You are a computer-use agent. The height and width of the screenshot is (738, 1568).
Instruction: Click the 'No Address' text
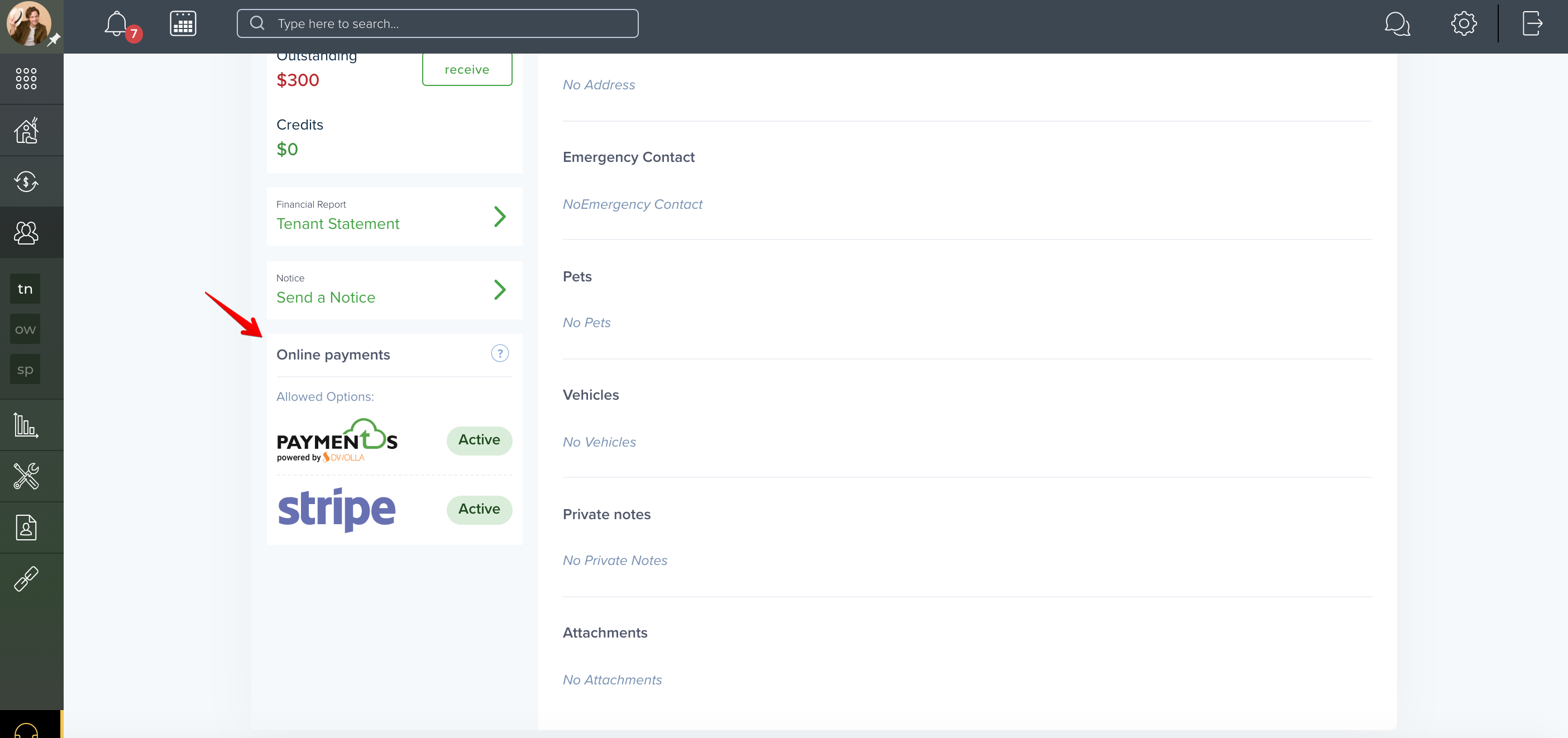point(599,85)
